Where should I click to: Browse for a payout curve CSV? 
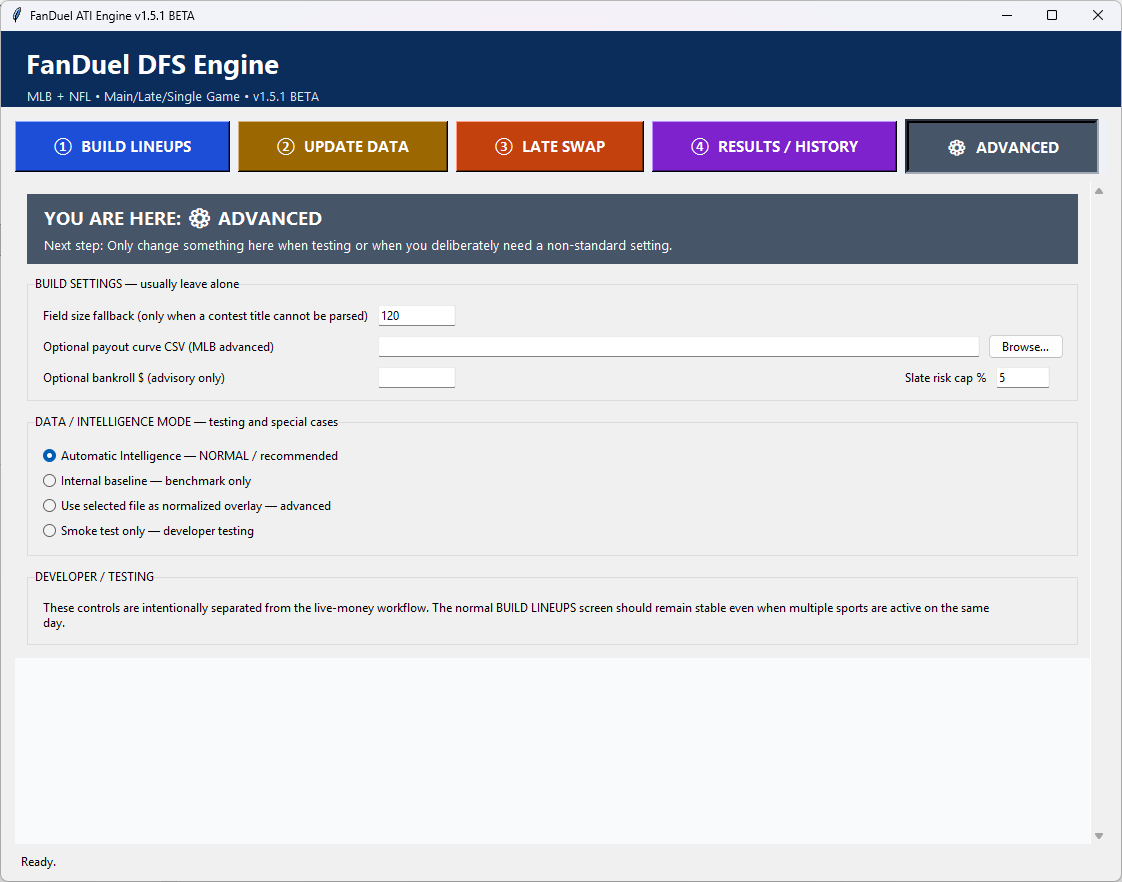click(x=1025, y=347)
